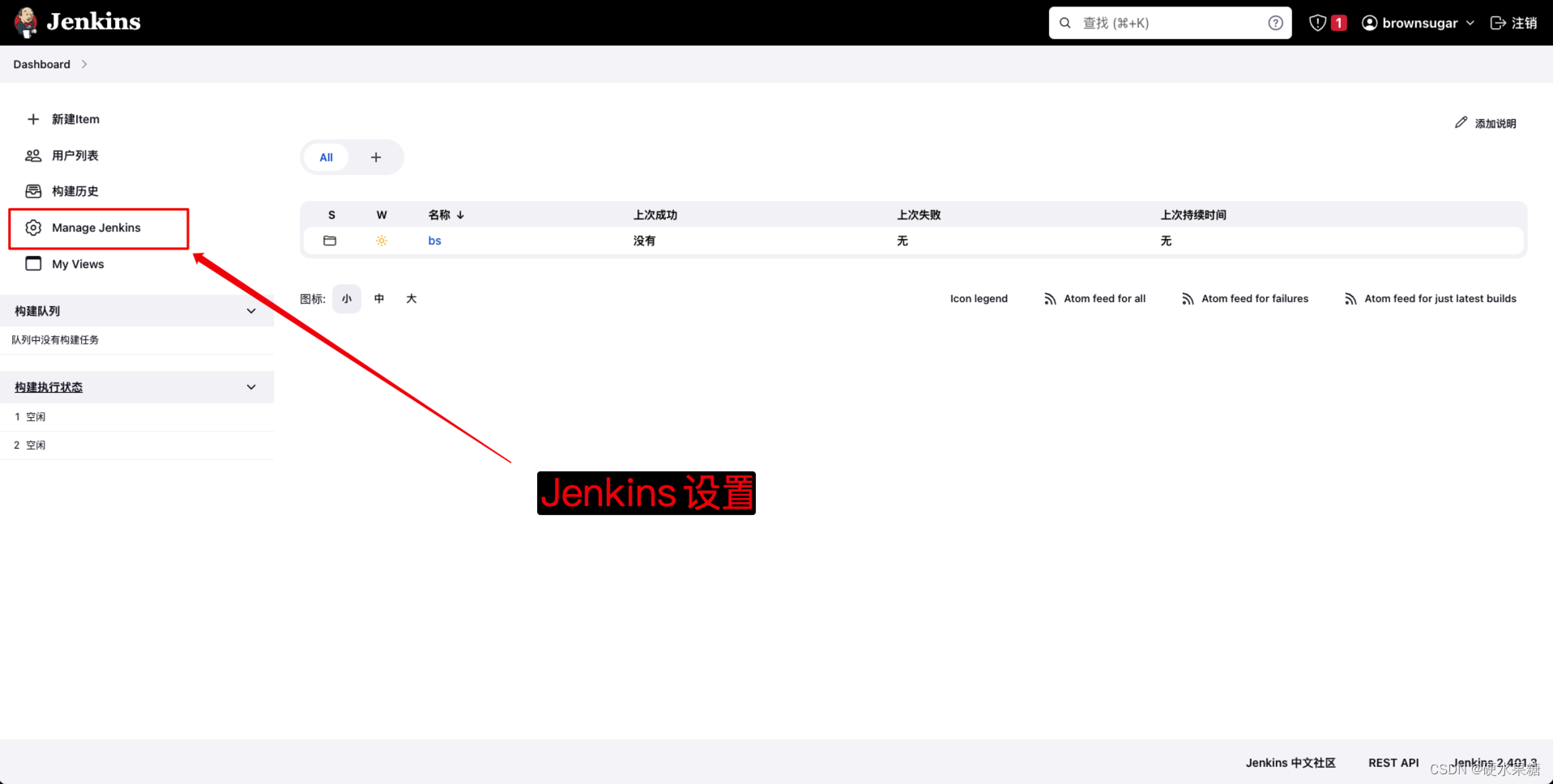
Task: Sort by S status column header
Action: coord(331,215)
